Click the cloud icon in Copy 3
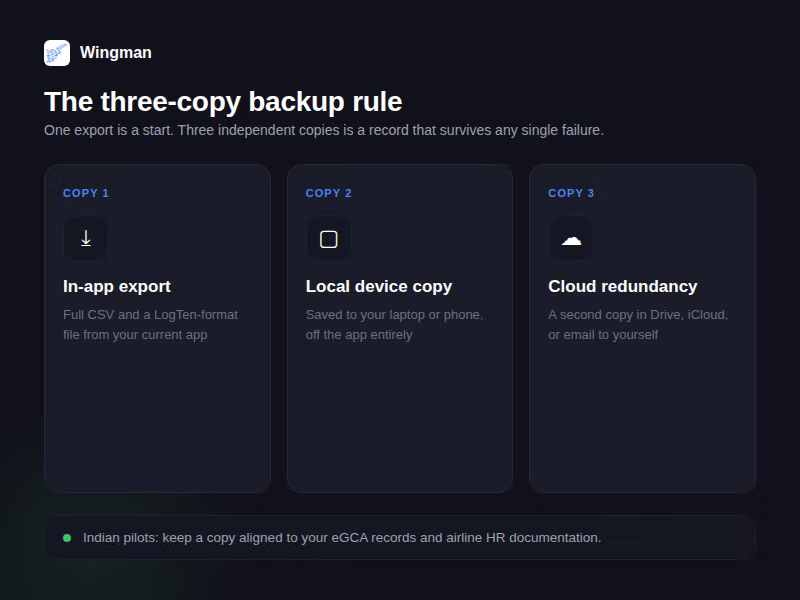 pyautogui.click(x=571, y=239)
